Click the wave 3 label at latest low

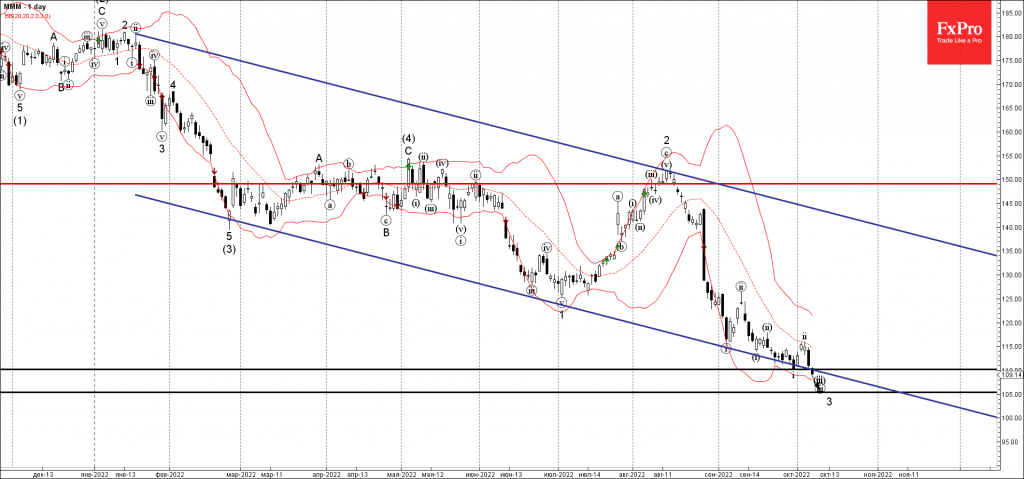(x=829, y=402)
